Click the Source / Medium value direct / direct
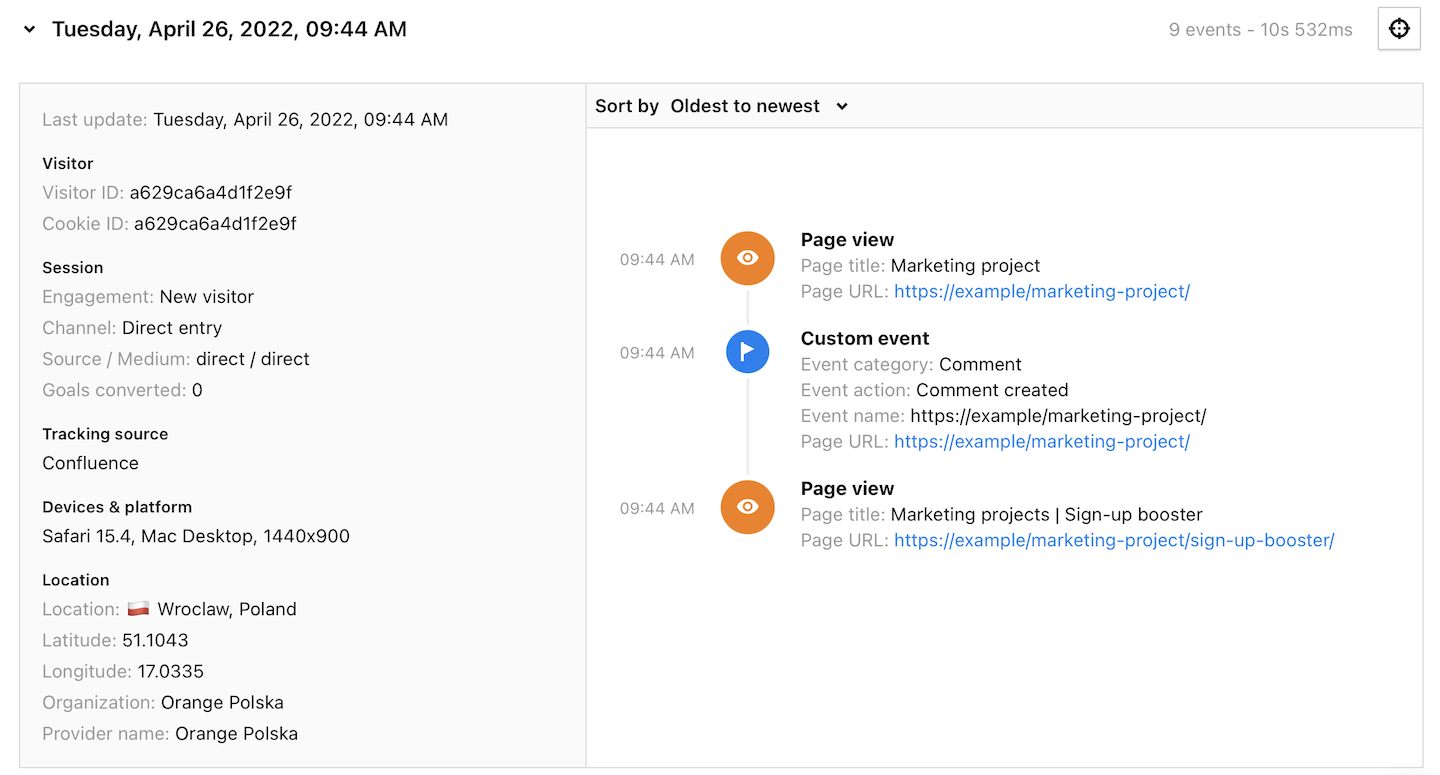The image size is (1440, 775). click(x=253, y=359)
